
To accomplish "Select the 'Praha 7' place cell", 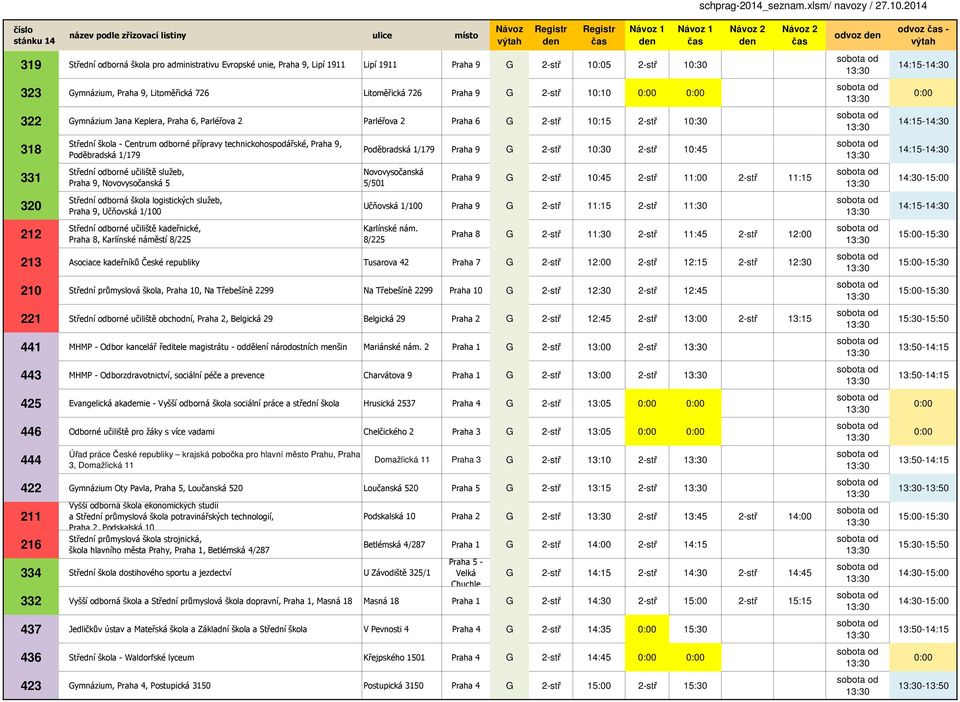I will (466, 262).
